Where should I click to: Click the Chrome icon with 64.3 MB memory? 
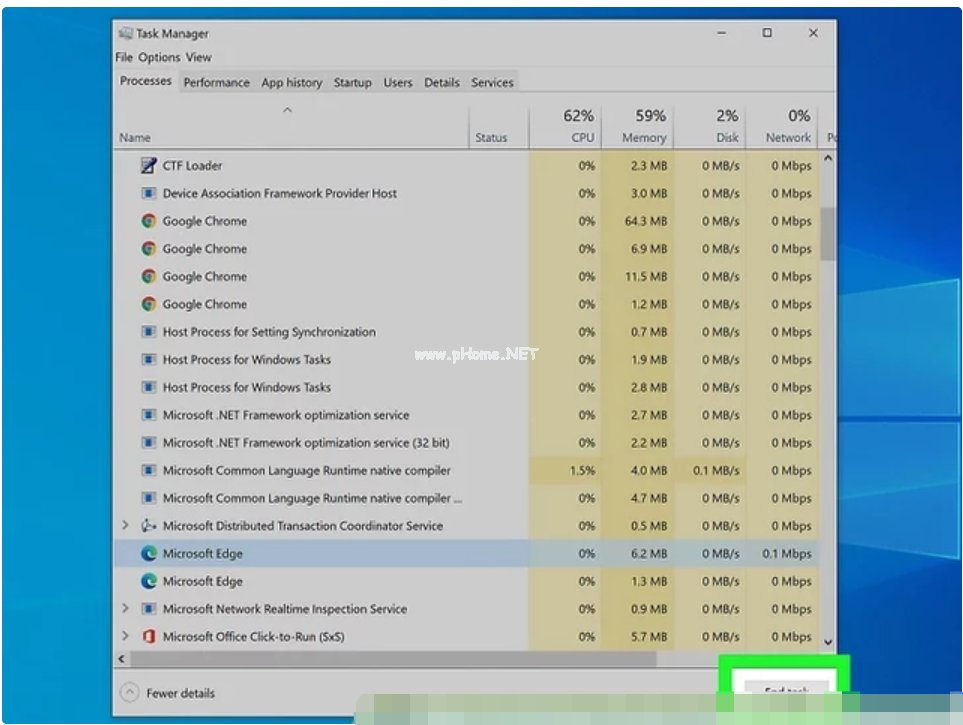coord(148,221)
